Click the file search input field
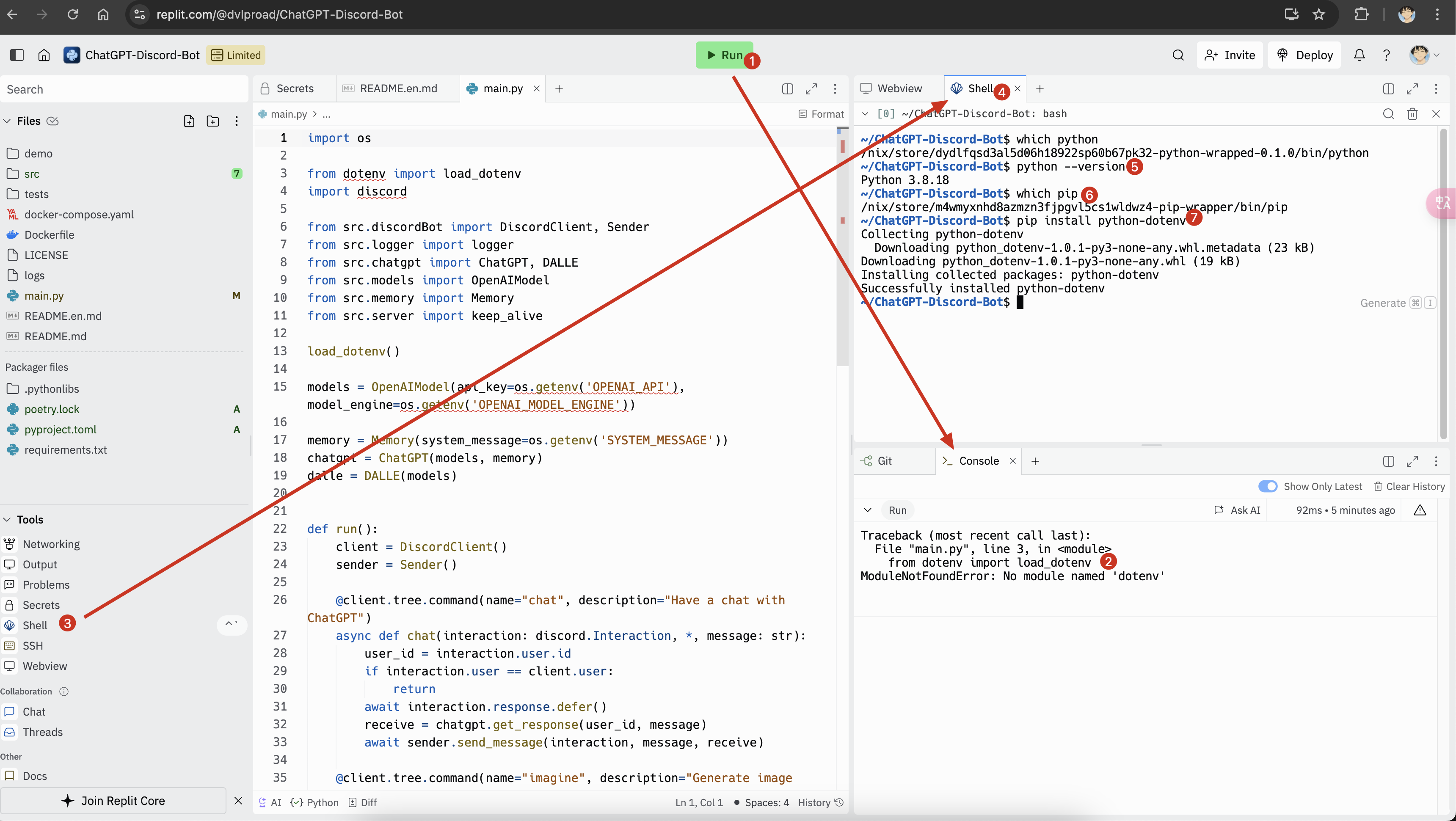Image resolution: width=1456 pixels, height=821 pixels. pos(124,89)
